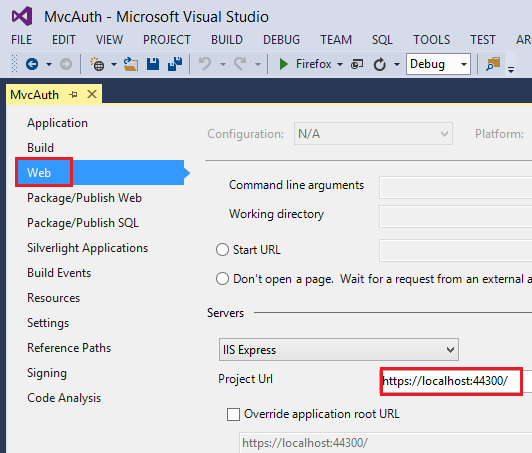Click the browser link icon next to Firefox
Image resolution: width=532 pixels, height=453 pixels.
(x=357, y=64)
